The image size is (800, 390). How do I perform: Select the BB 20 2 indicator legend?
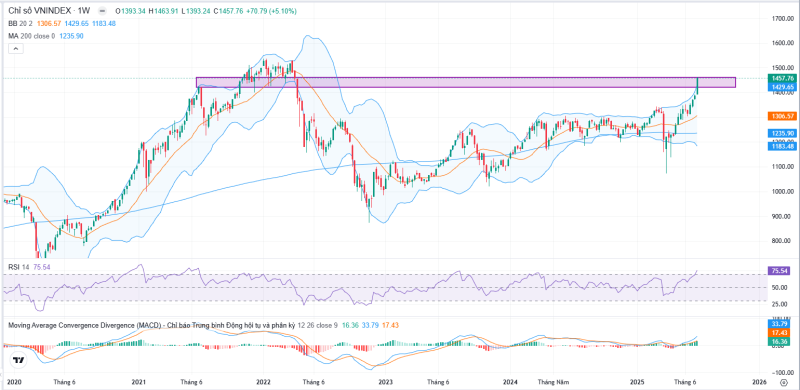pyautogui.click(x=20, y=23)
